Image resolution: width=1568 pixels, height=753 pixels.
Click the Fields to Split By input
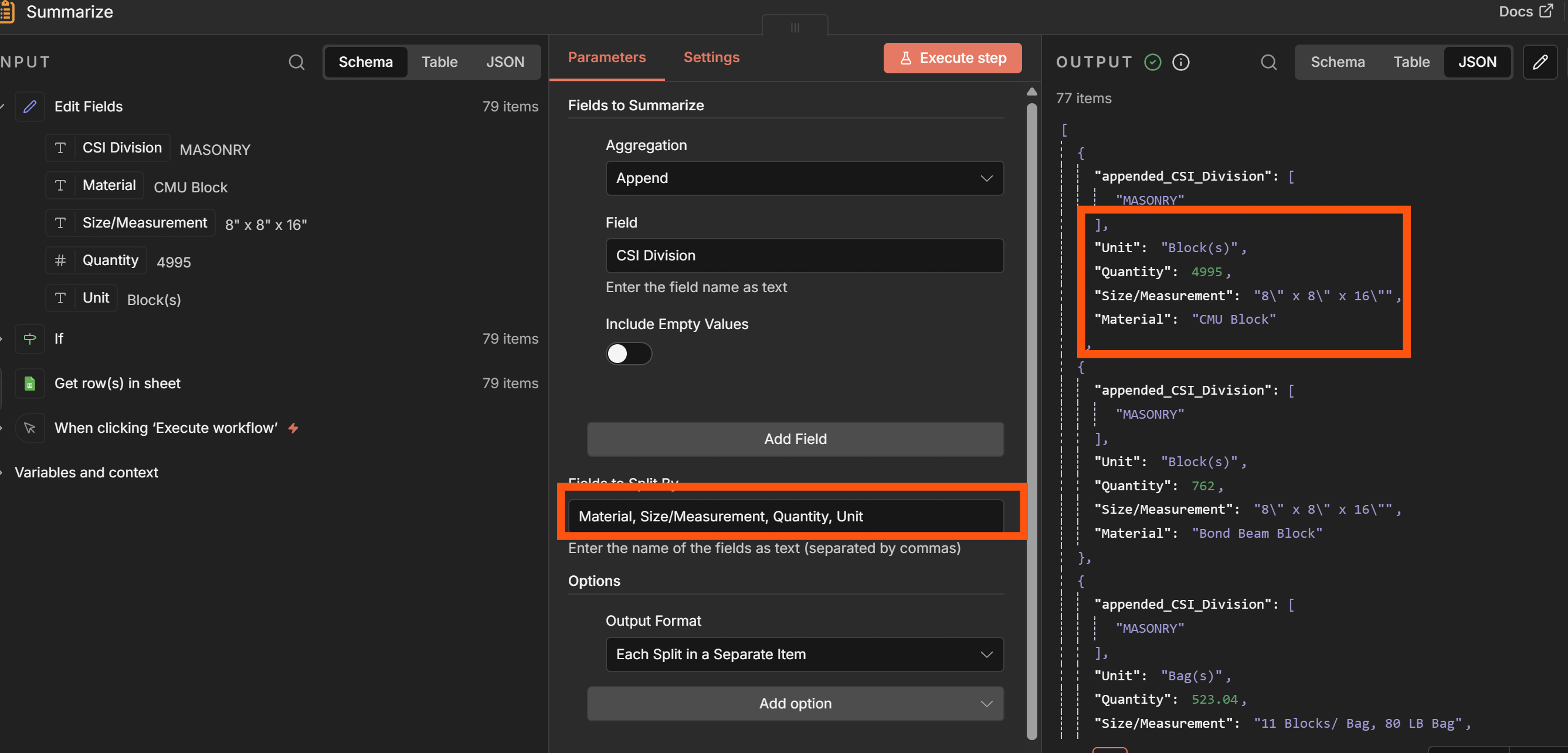tap(785, 516)
